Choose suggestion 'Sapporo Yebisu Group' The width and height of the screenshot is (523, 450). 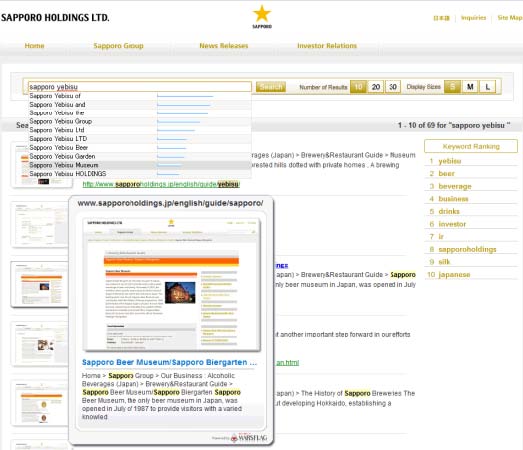point(140,121)
